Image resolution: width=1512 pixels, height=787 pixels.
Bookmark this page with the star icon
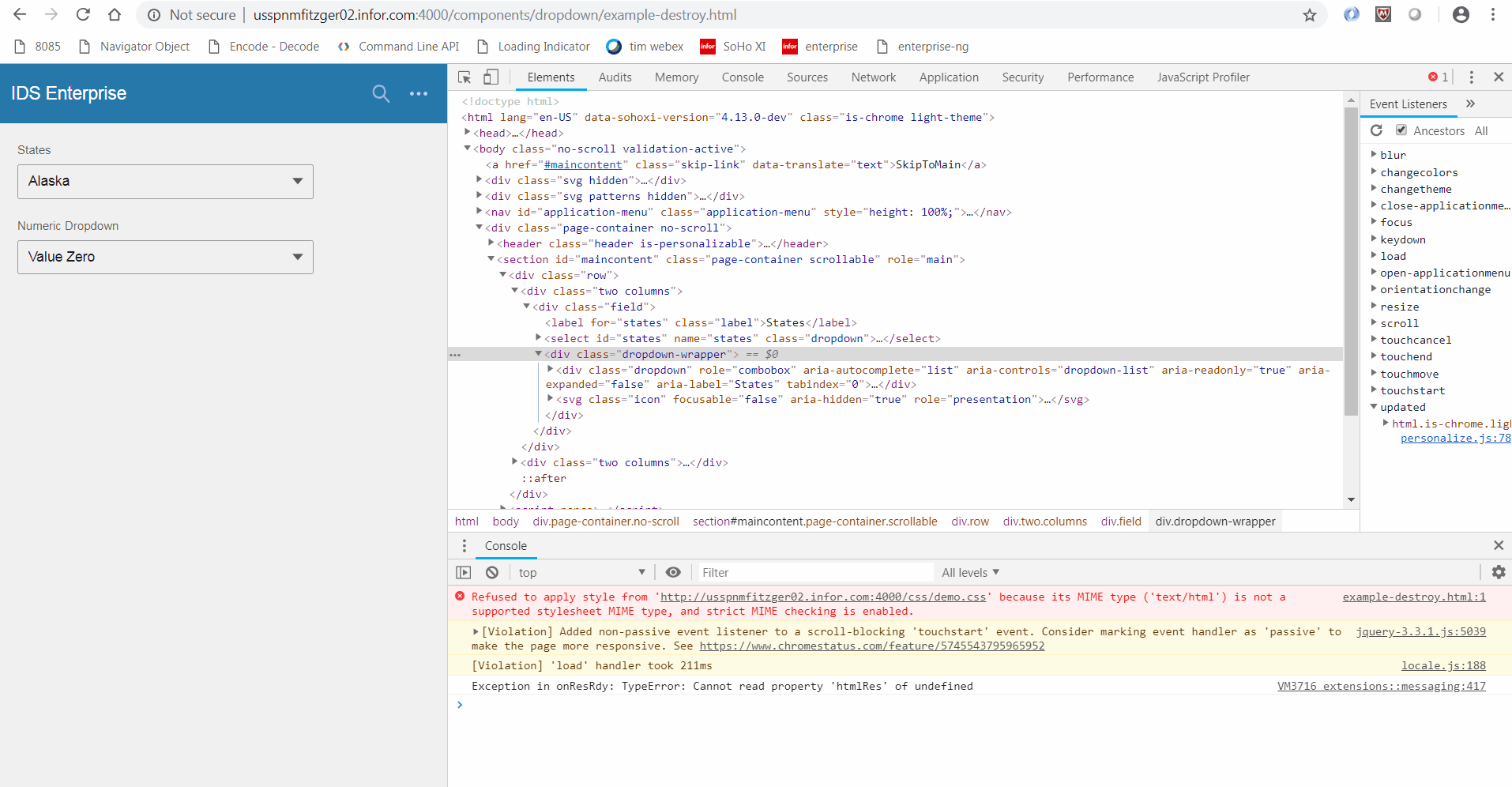point(1310,14)
